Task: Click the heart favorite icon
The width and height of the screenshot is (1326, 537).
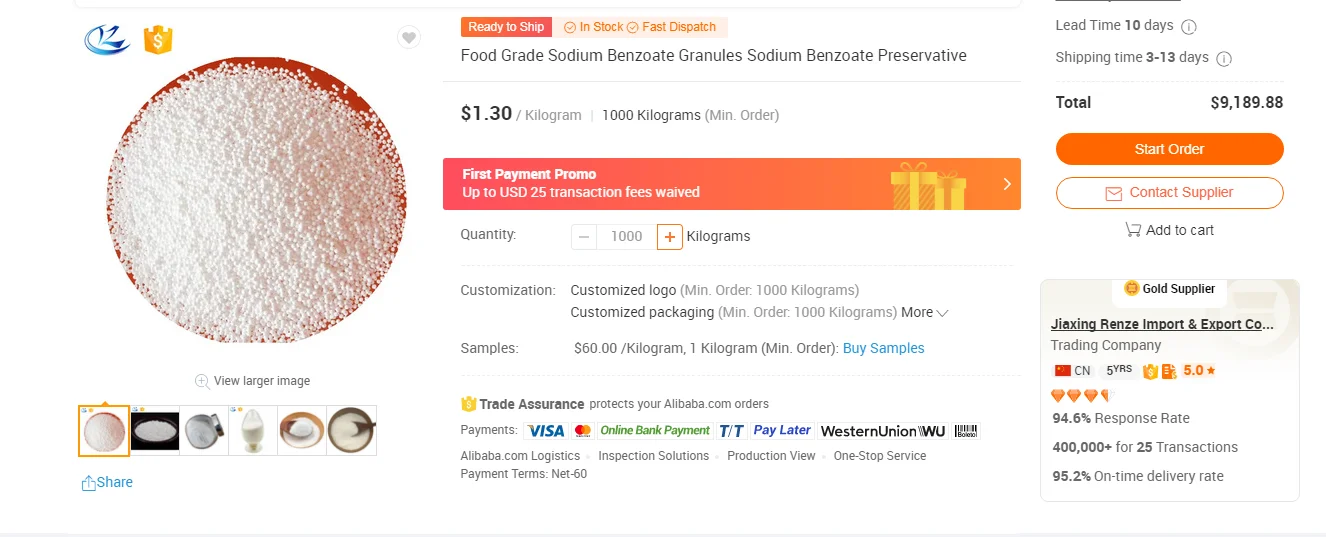Action: [409, 38]
